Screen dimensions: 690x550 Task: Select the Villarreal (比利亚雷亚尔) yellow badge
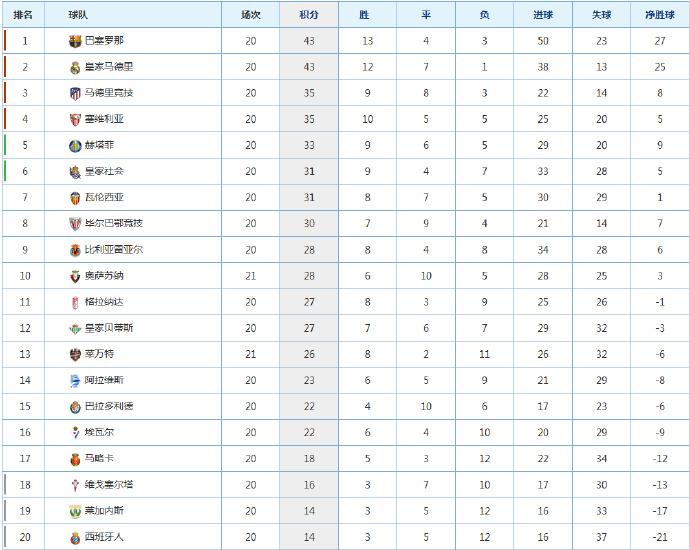coord(75,250)
